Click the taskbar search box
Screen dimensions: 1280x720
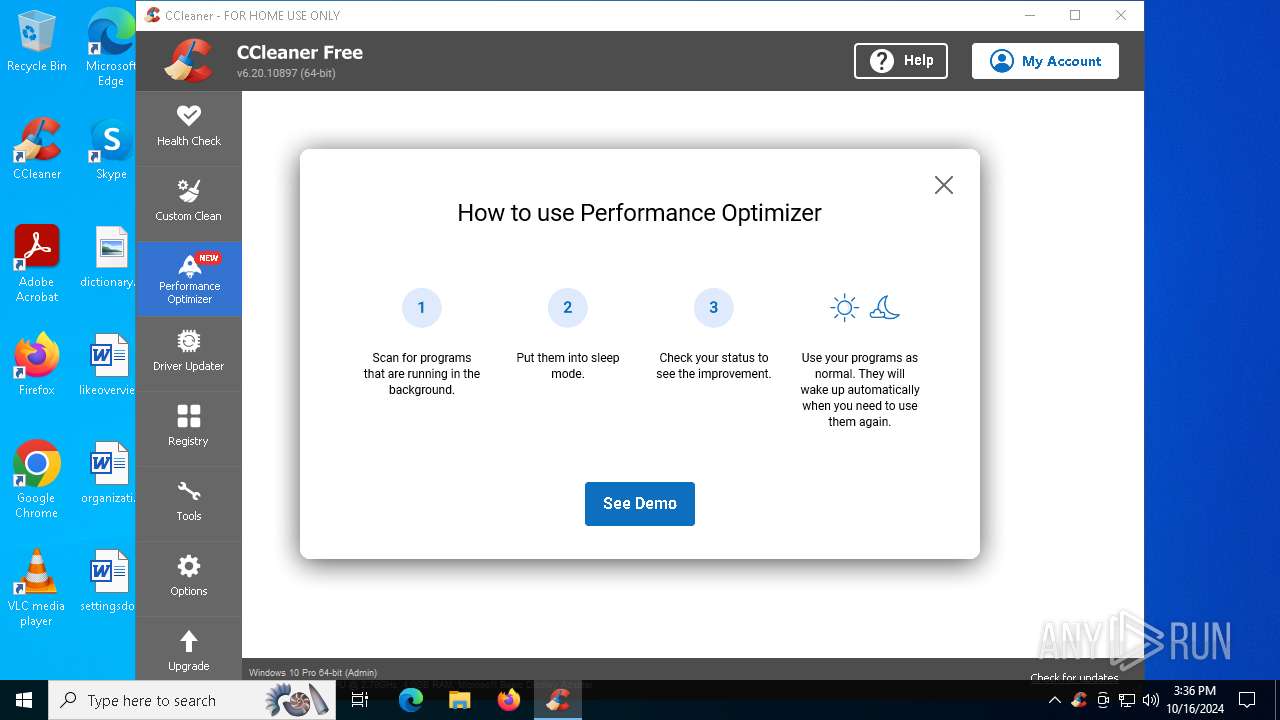click(x=192, y=700)
